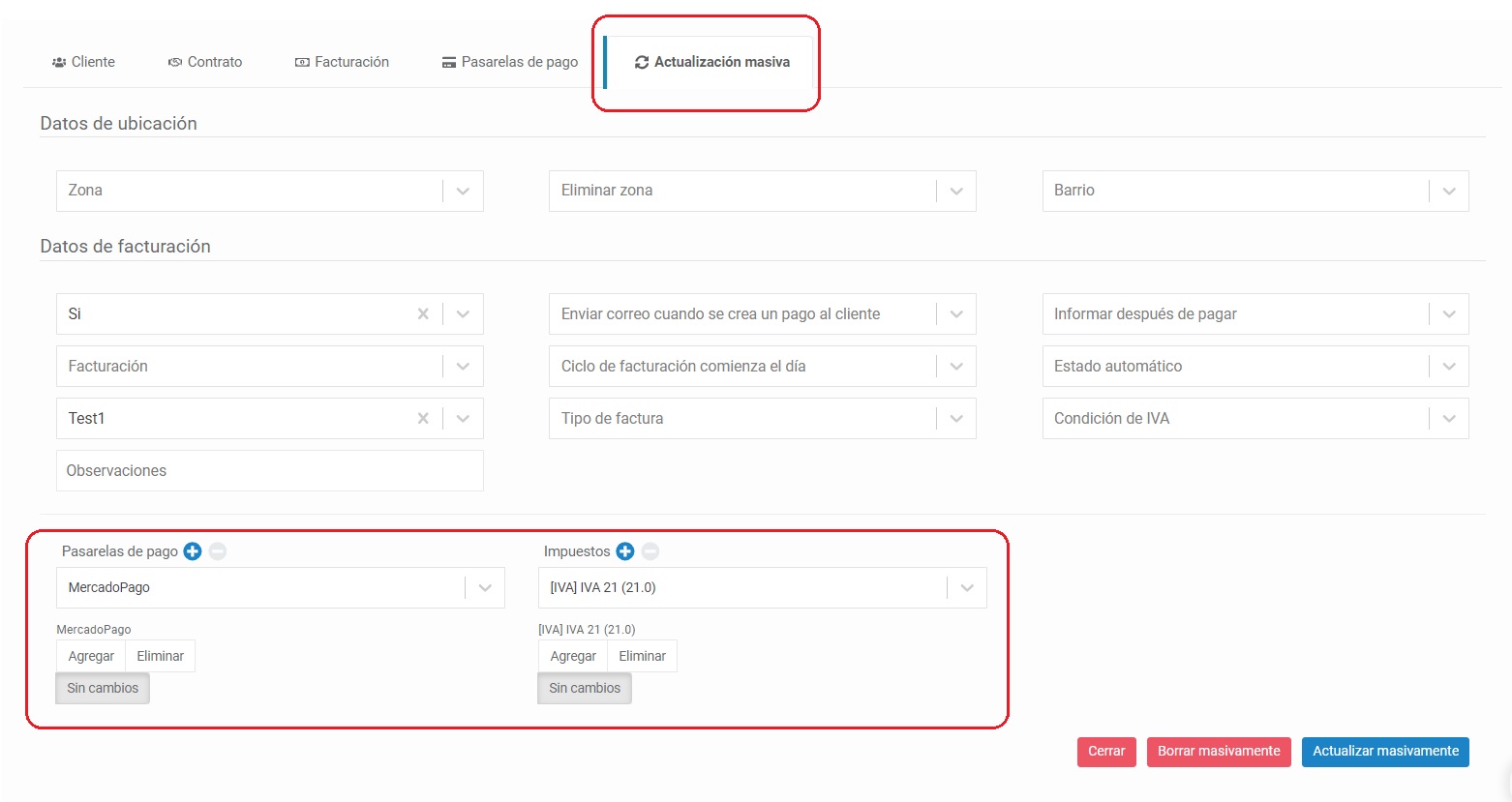Viewport: 1512px width, 802px height.
Task: Open the Zona dropdown
Action: click(x=270, y=191)
